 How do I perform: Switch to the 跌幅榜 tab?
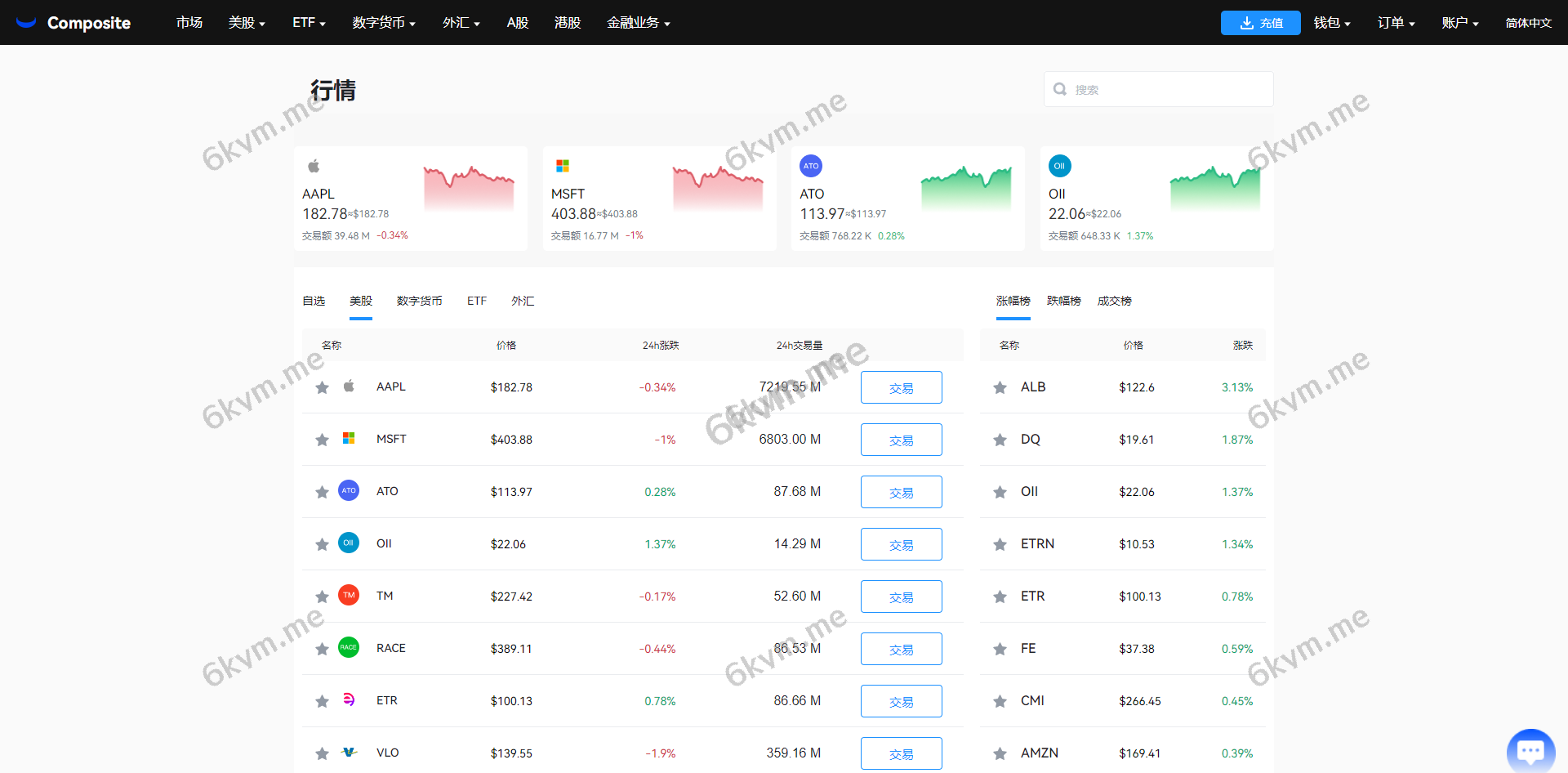[x=1063, y=301]
